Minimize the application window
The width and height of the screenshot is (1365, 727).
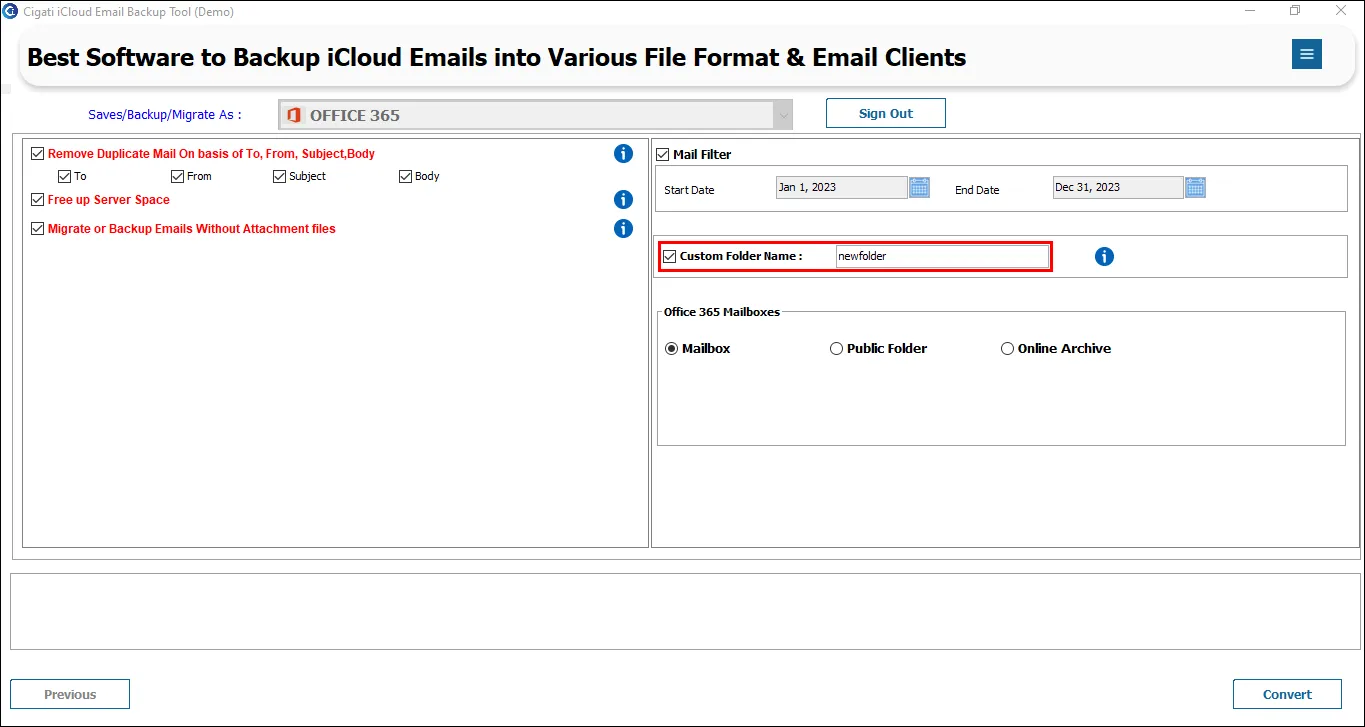1251,11
